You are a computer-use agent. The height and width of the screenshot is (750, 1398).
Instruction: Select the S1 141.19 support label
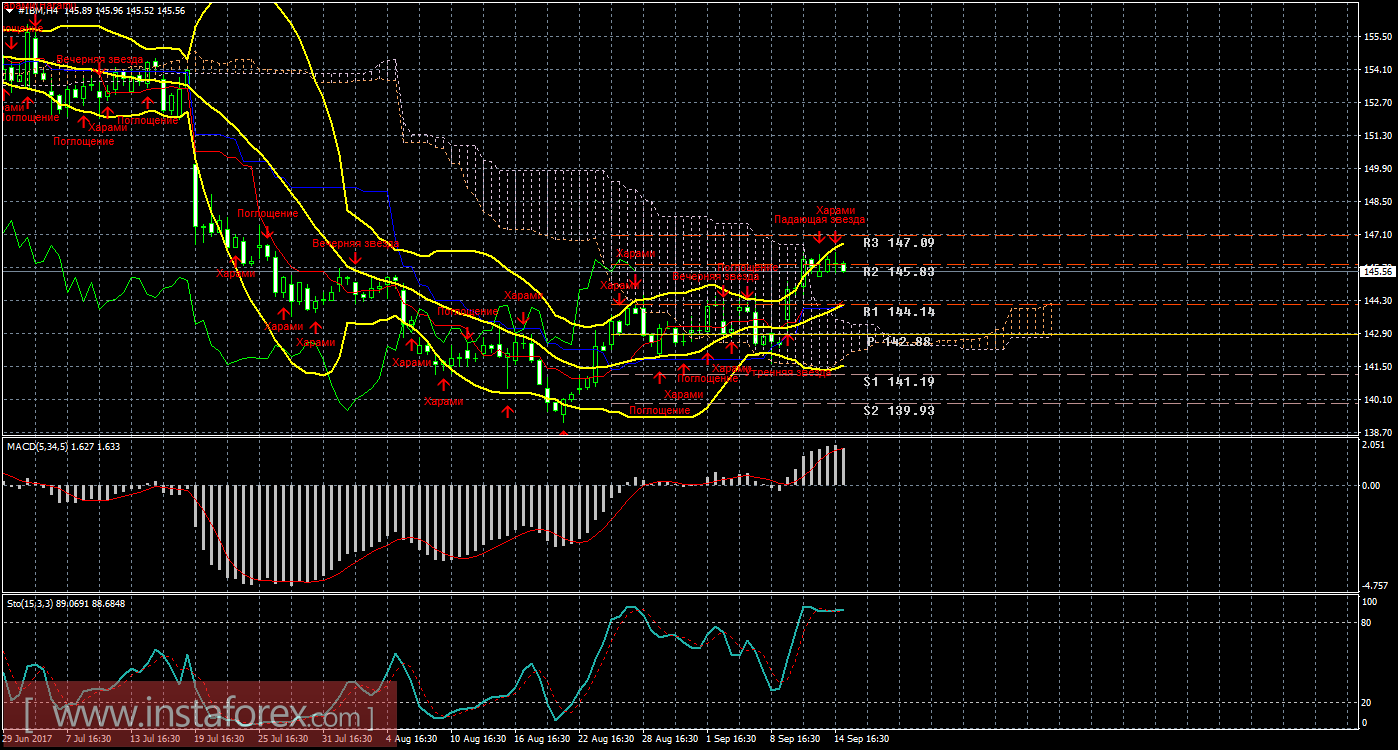pyautogui.click(x=899, y=381)
